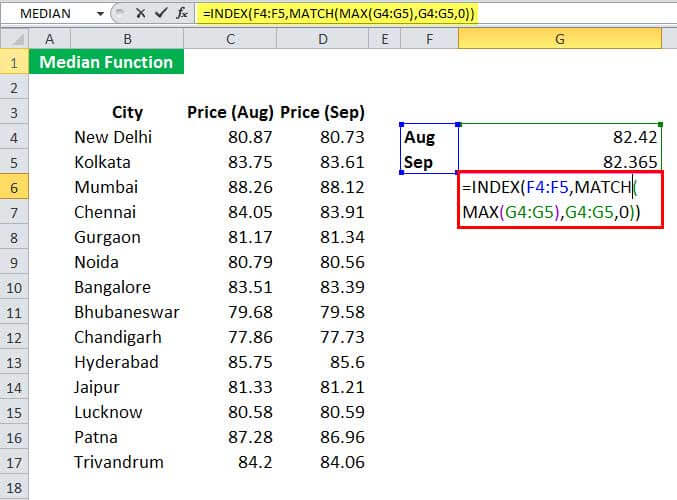Screen dimensions: 677x500
Task: Click the 86.96 Sep price cell
Action: pos(323,438)
